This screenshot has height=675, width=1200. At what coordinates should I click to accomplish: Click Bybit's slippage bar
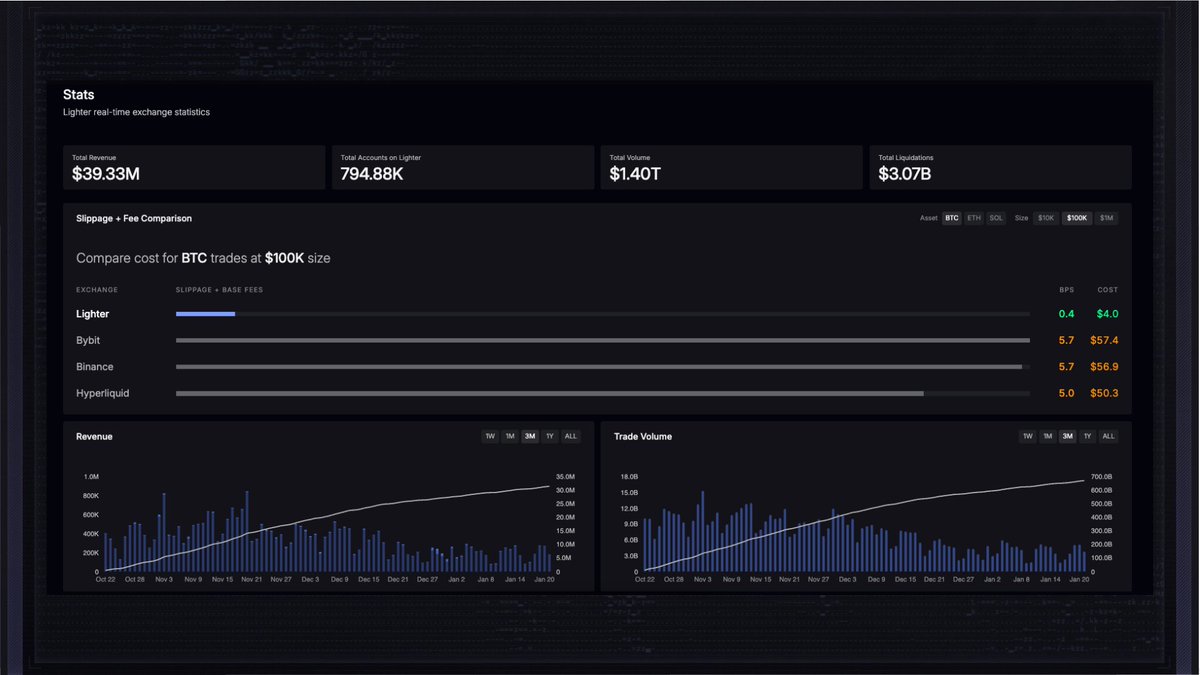pyautogui.click(x=603, y=341)
